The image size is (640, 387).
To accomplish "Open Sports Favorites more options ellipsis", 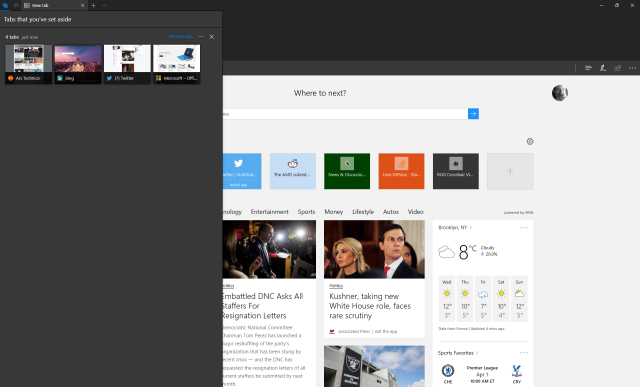I will point(524,353).
